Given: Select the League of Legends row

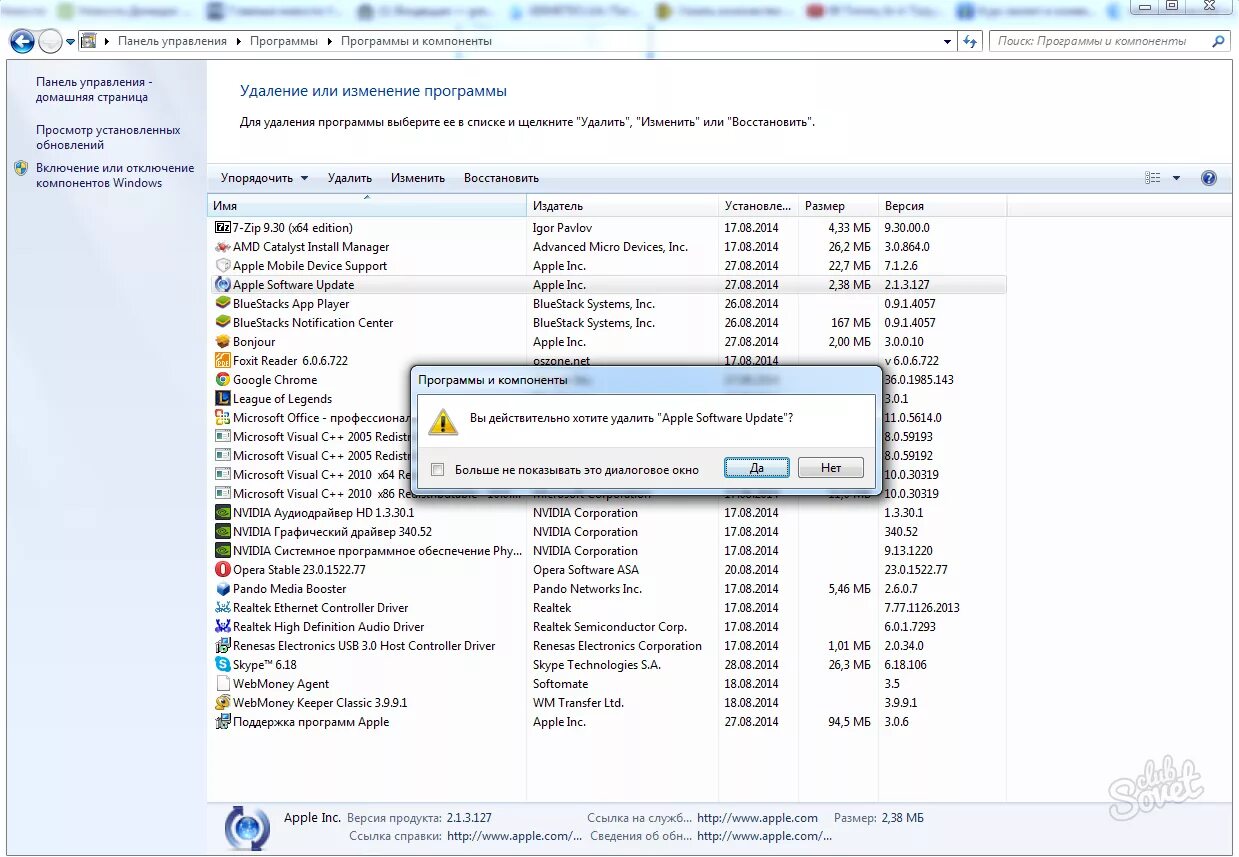Looking at the screenshot, I should point(607,399).
